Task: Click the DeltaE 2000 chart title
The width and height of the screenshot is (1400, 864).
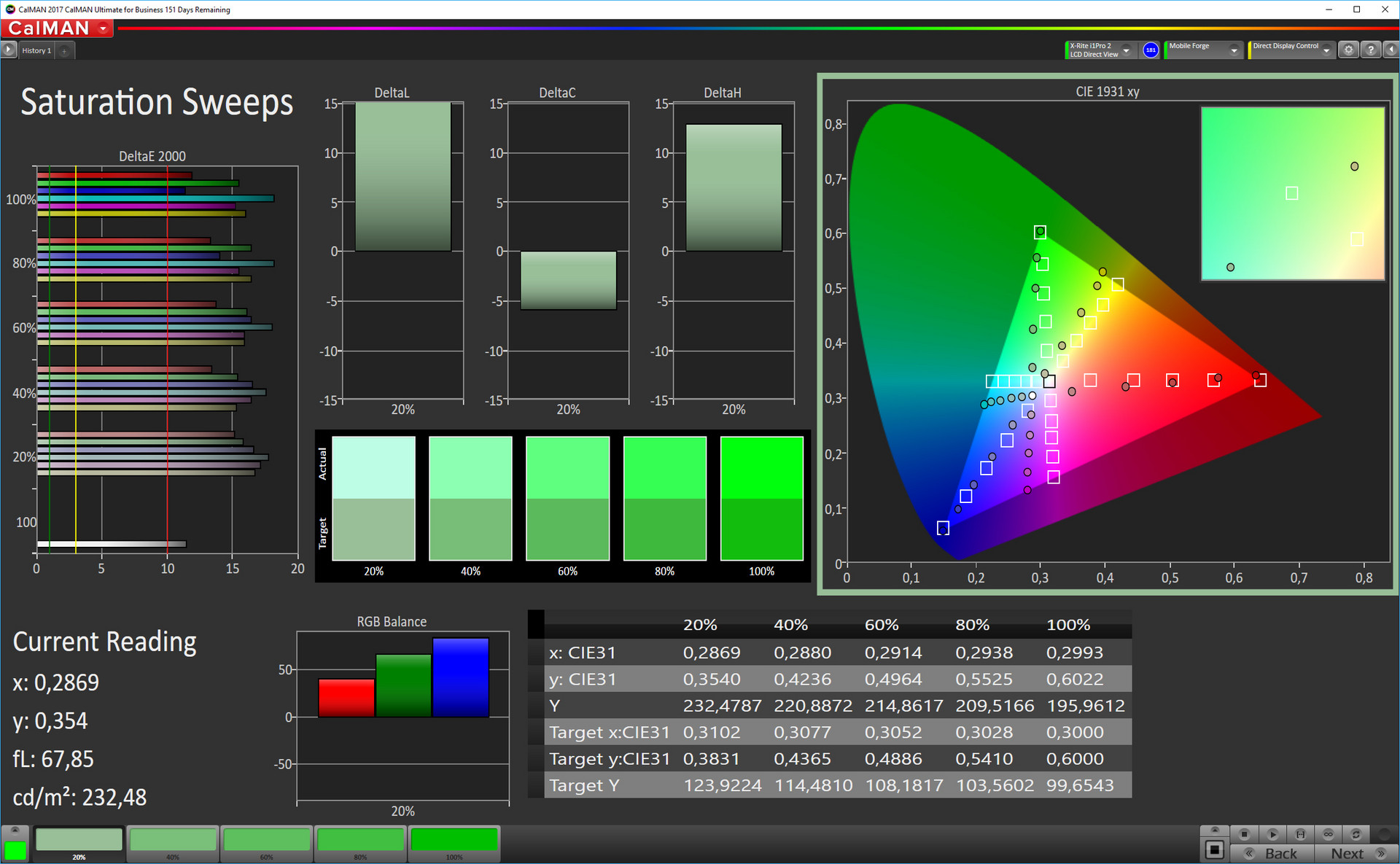Action: (152, 156)
